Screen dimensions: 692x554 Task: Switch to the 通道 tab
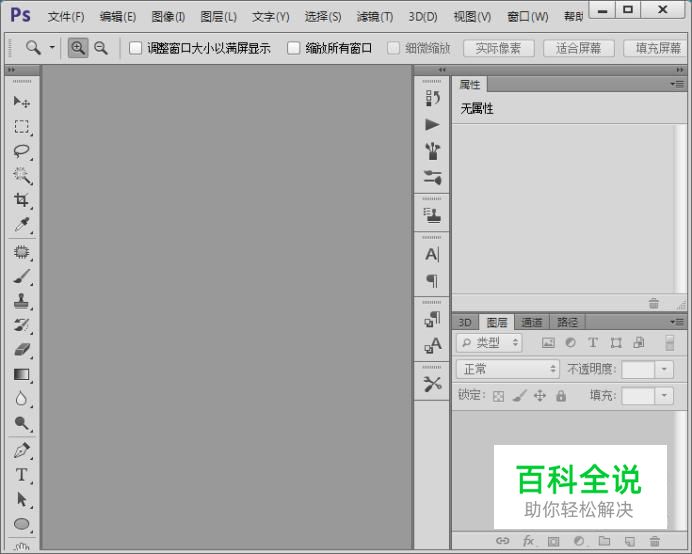coord(532,322)
